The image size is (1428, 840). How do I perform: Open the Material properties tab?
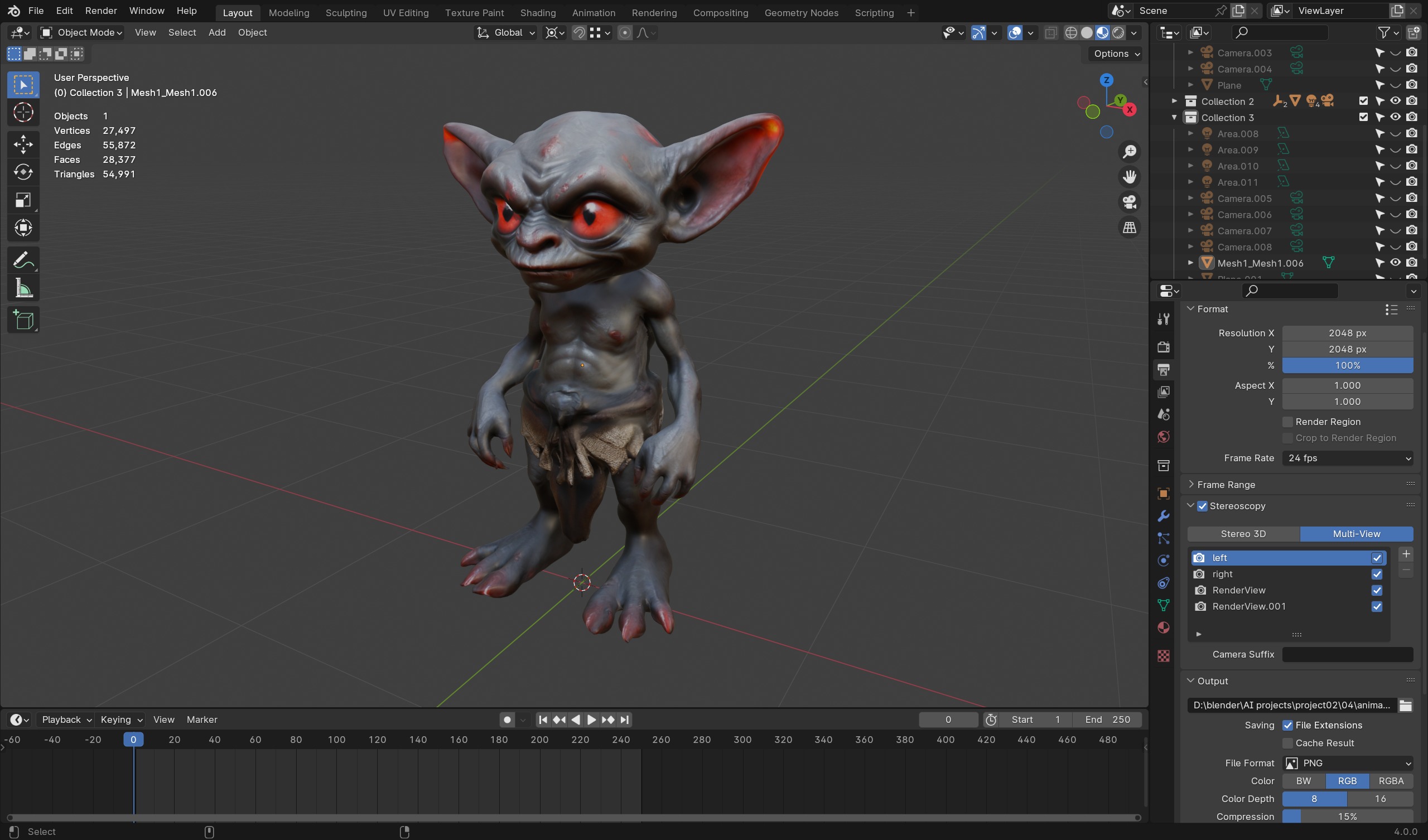[1163, 627]
